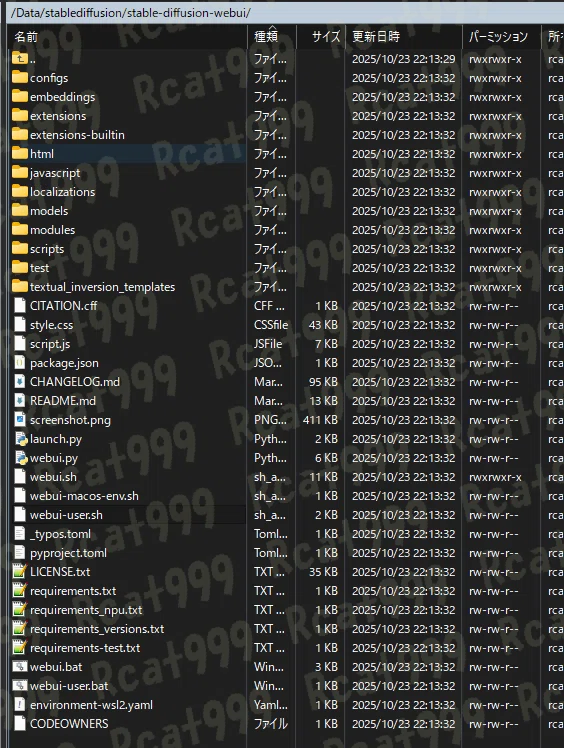The height and width of the screenshot is (748, 564).
Task: Select the CITATION.cff file name
Action: 63,306
